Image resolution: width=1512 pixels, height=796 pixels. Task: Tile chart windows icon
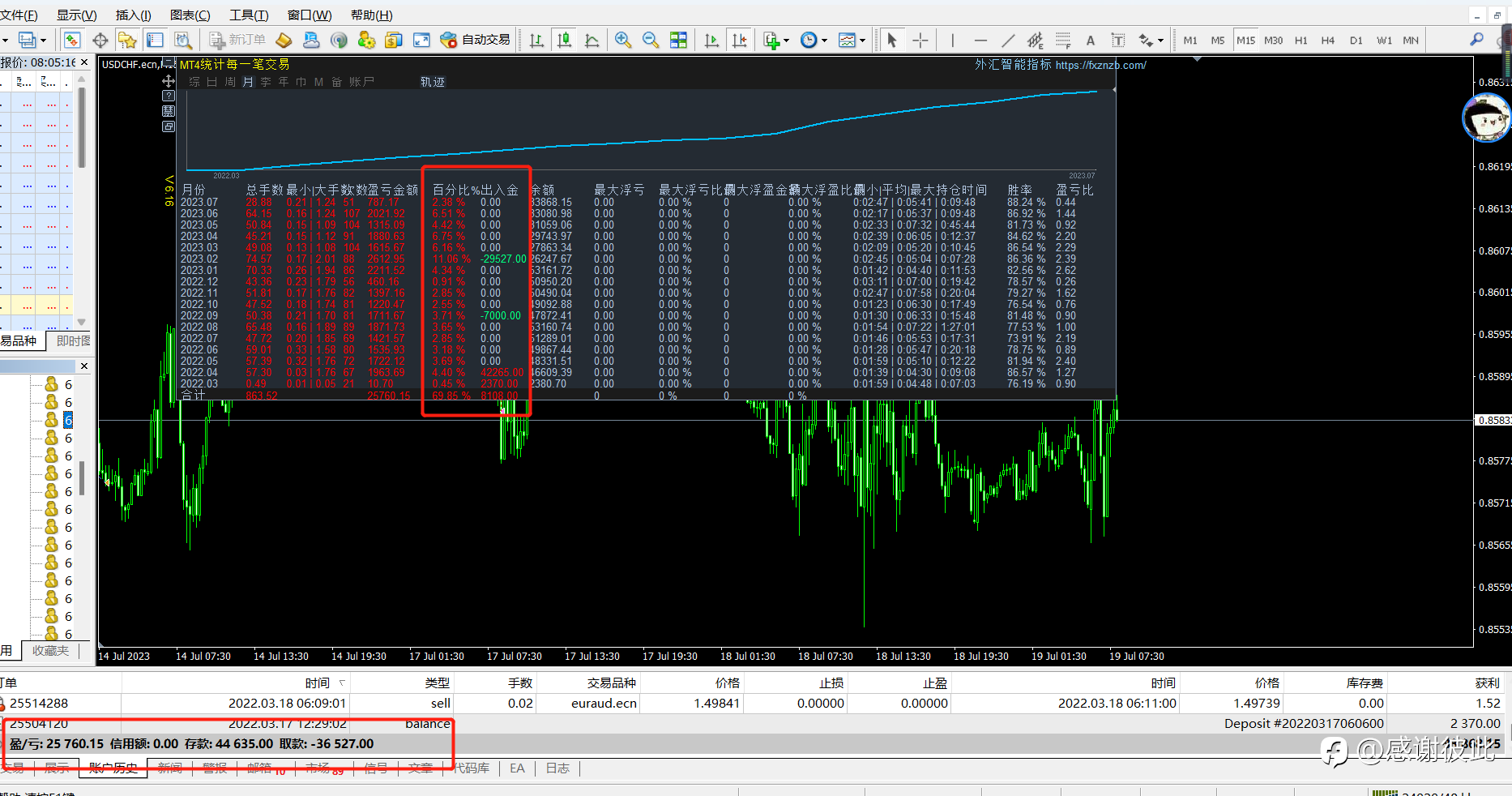click(x=678, y=40)
